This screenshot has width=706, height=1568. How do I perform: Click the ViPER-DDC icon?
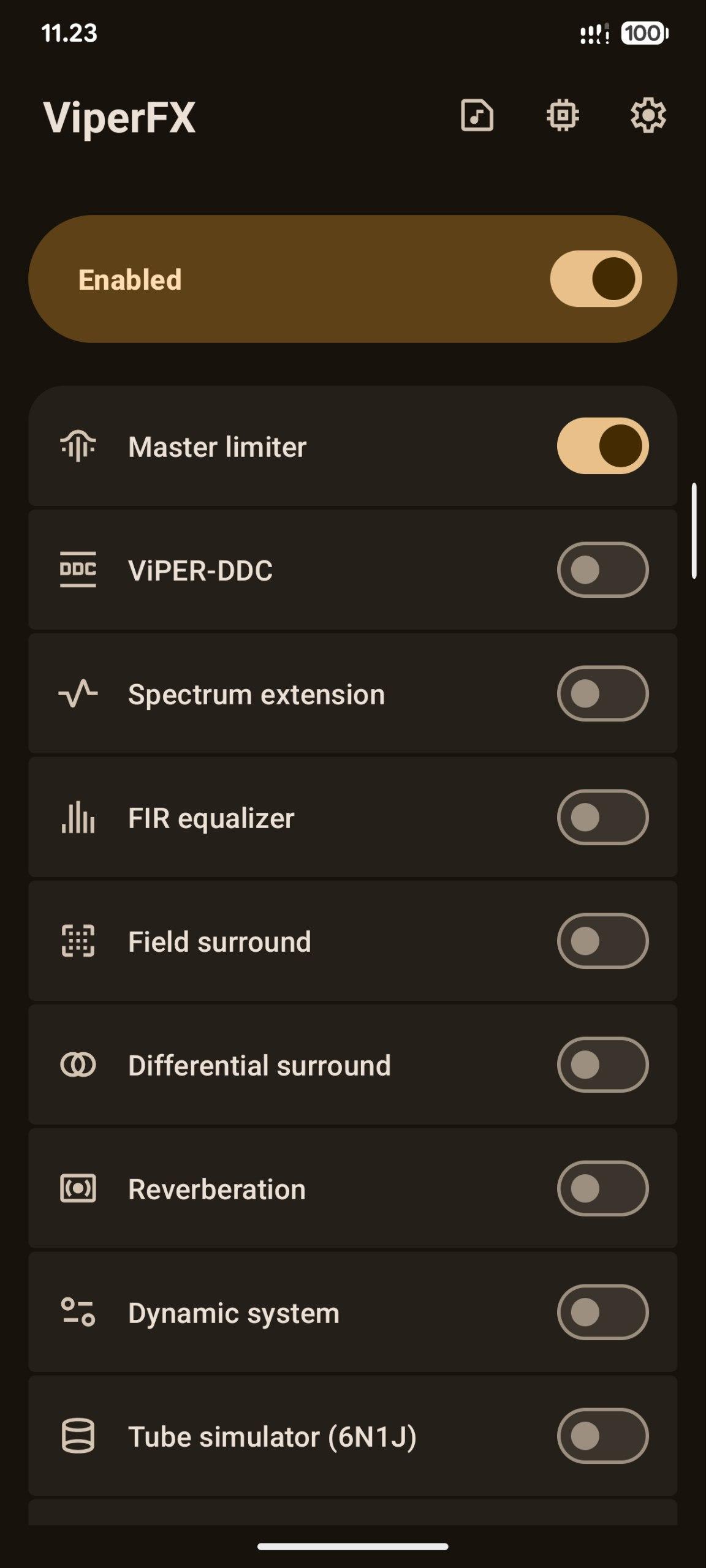(78, 570)
